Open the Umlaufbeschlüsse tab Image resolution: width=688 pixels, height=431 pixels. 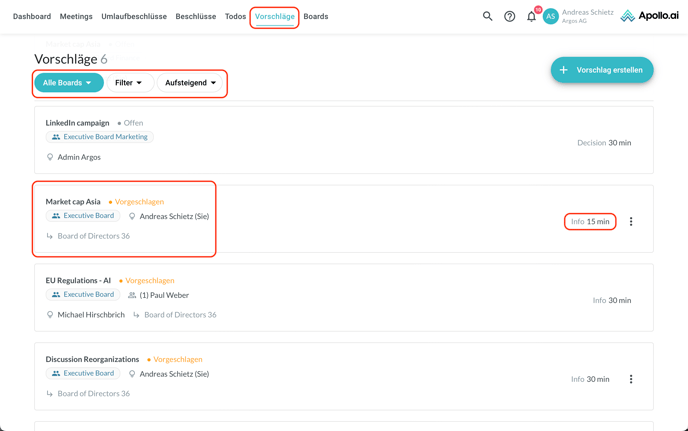coord(134,16)
